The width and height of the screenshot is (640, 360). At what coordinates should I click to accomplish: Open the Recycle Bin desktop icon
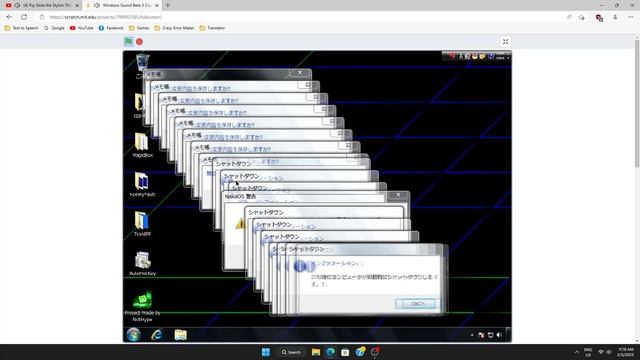tap(142, 63)
